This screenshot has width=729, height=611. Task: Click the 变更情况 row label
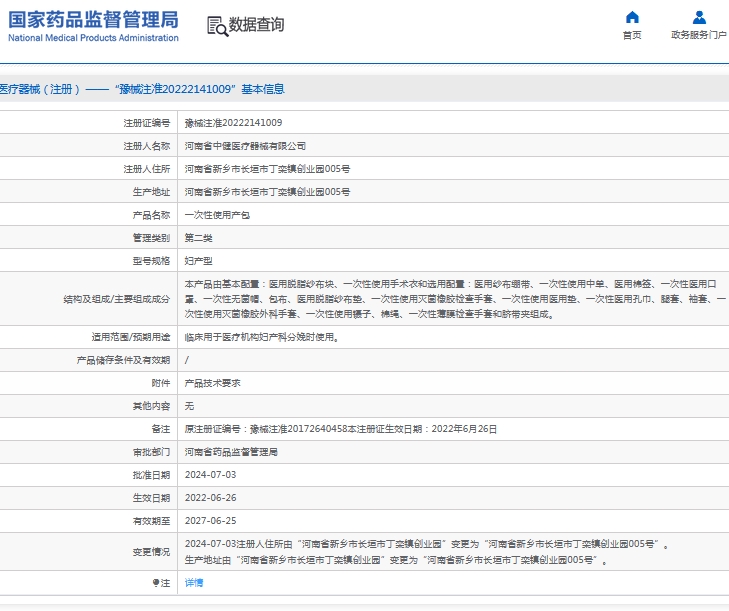pyautogui.click(x=152, y=552)
